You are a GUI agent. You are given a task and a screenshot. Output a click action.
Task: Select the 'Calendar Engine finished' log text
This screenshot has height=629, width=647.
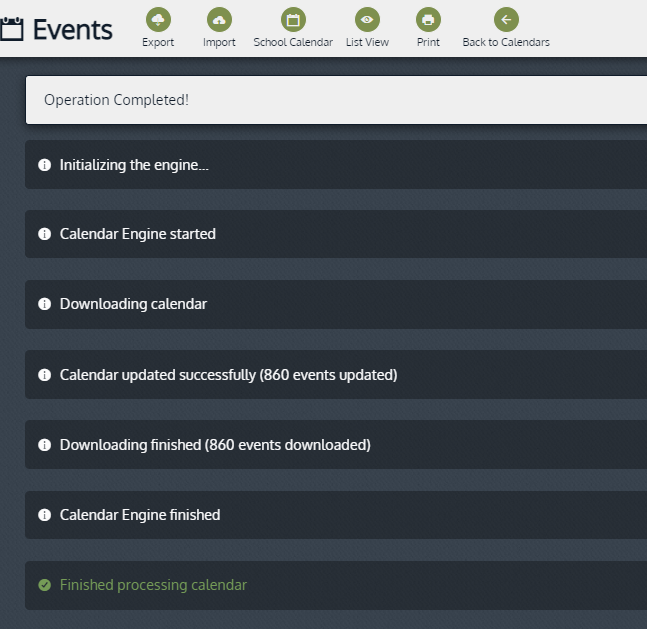pos(140,515)
